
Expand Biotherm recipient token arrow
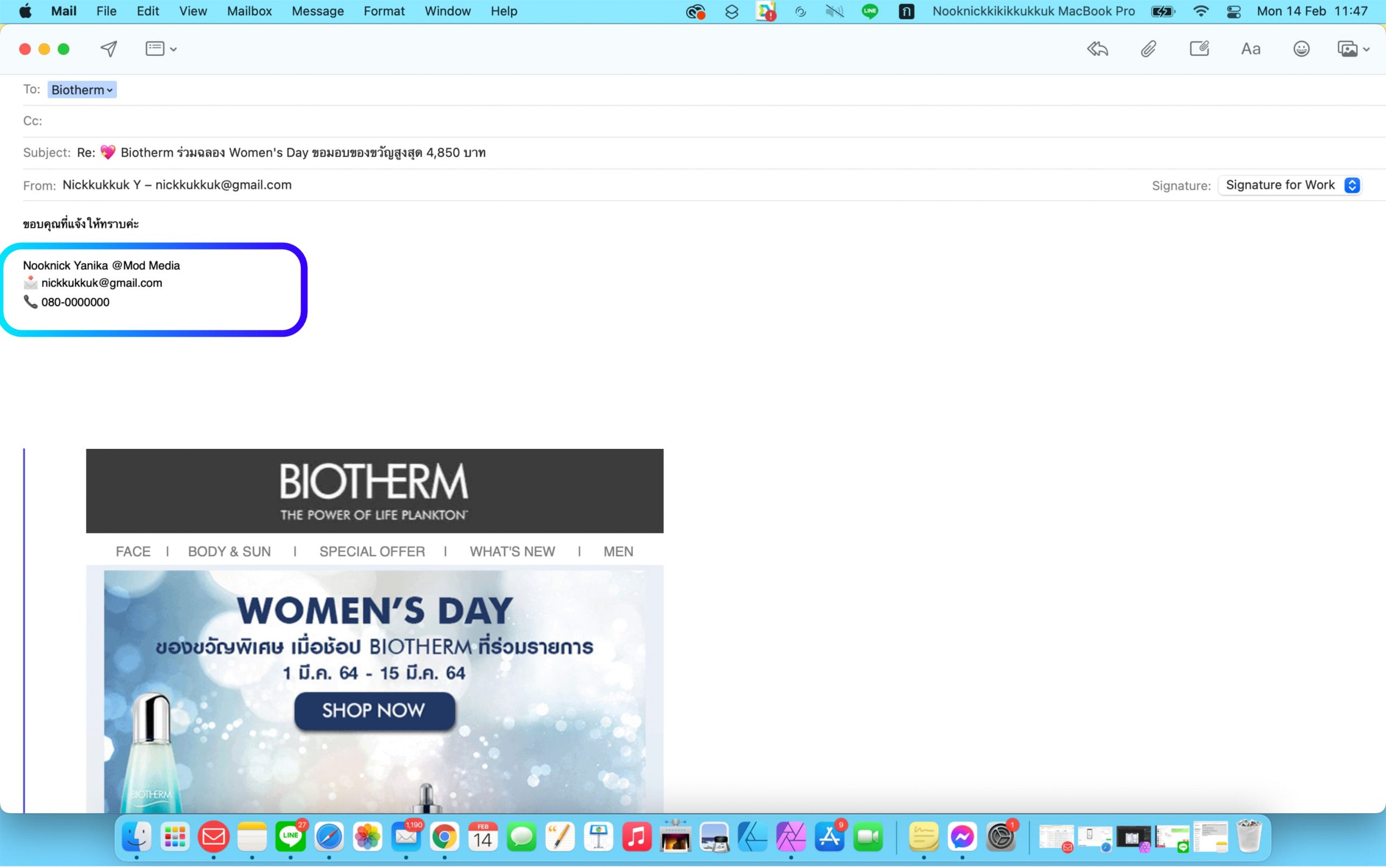[109, 90]
